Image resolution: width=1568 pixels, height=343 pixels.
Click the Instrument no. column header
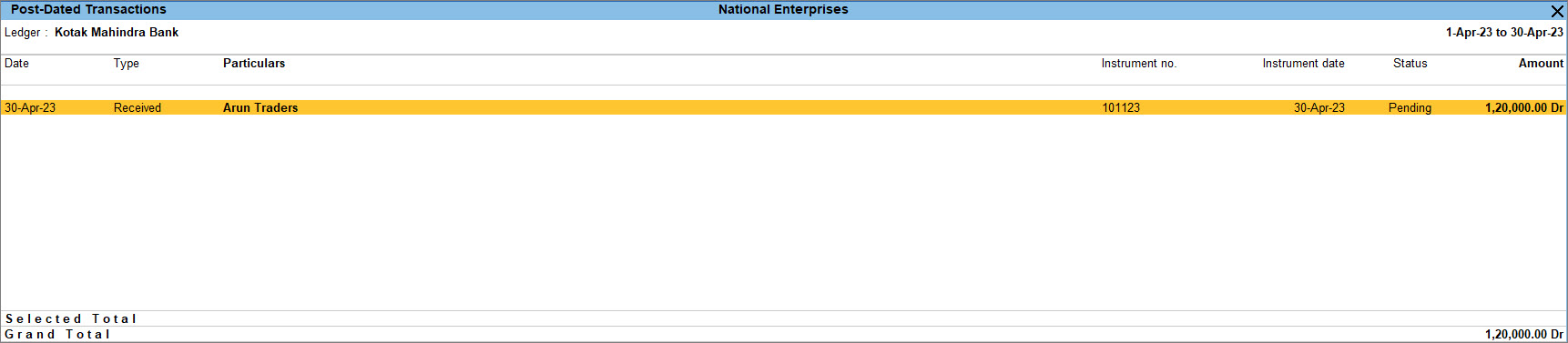click(x=1139, y=64)
